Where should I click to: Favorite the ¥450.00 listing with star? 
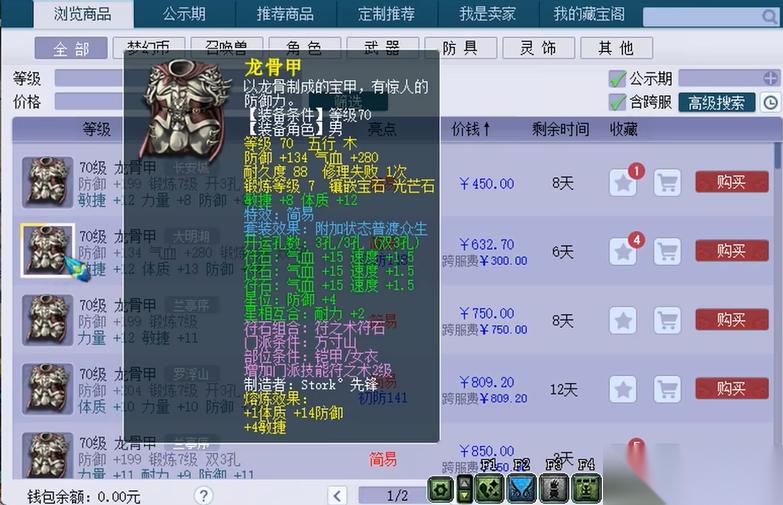pos(623,182)
